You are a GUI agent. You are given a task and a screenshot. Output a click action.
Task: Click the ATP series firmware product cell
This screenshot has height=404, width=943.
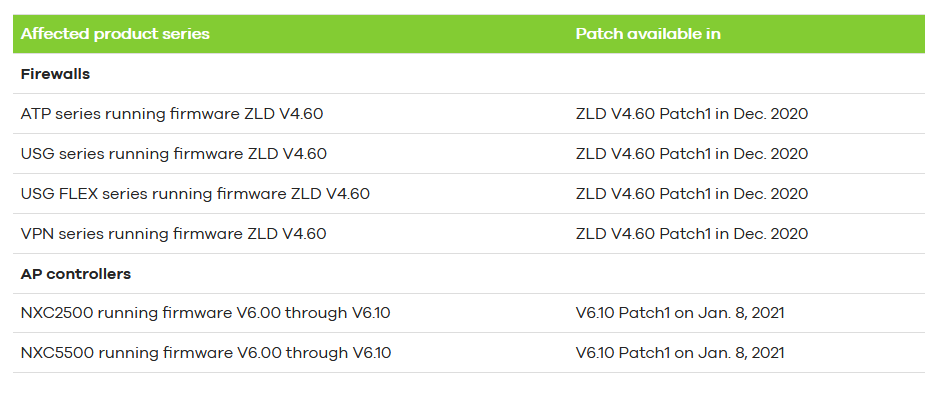[x=172, y=114]
